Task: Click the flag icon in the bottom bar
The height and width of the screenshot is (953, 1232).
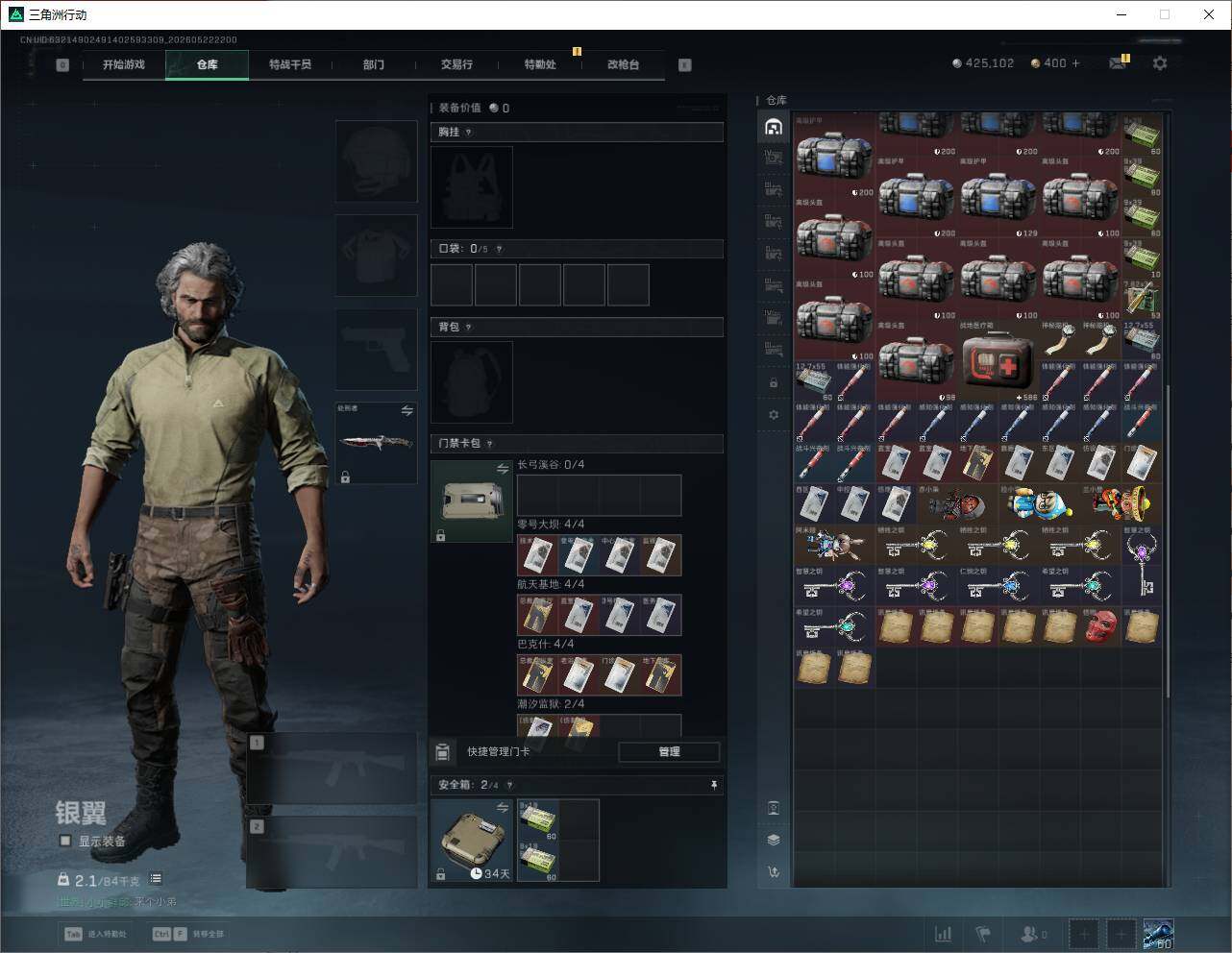Action: (x=983, y=934)
